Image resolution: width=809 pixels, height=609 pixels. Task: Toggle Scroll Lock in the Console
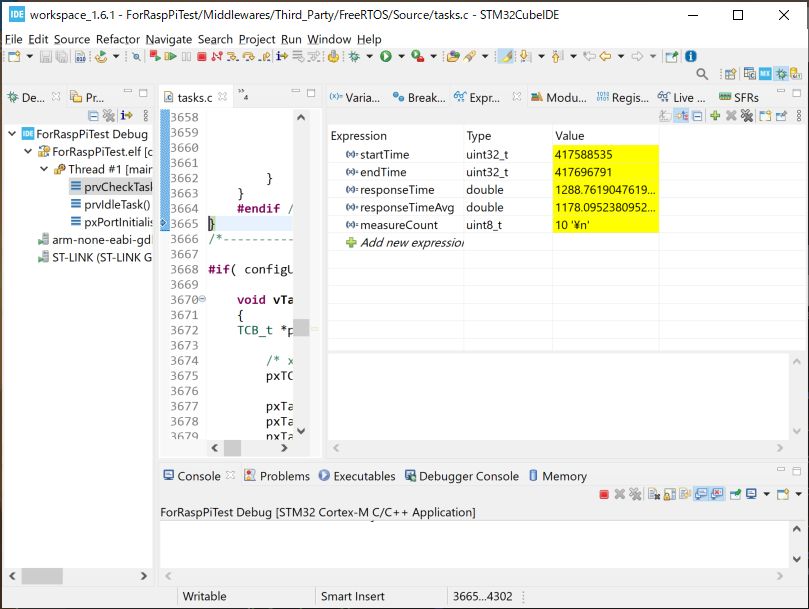tap(669, 494)
